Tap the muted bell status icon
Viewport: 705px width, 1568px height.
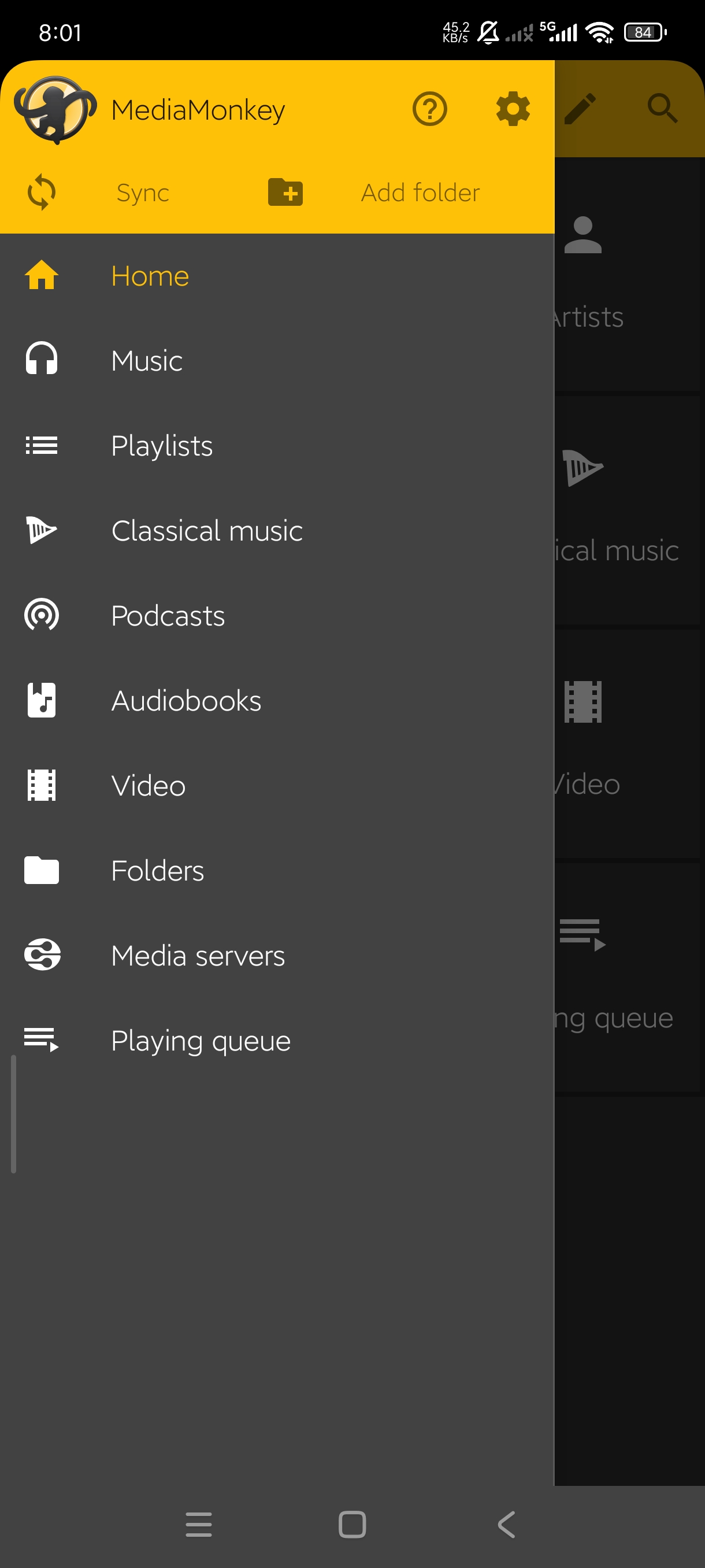[488, 32]
